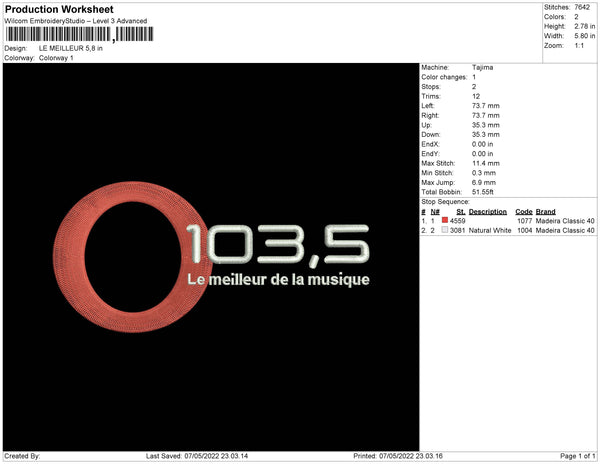Click thread code 1004 in the table
The height and width of the screenshot is (464, 600).
pos(525,230)
